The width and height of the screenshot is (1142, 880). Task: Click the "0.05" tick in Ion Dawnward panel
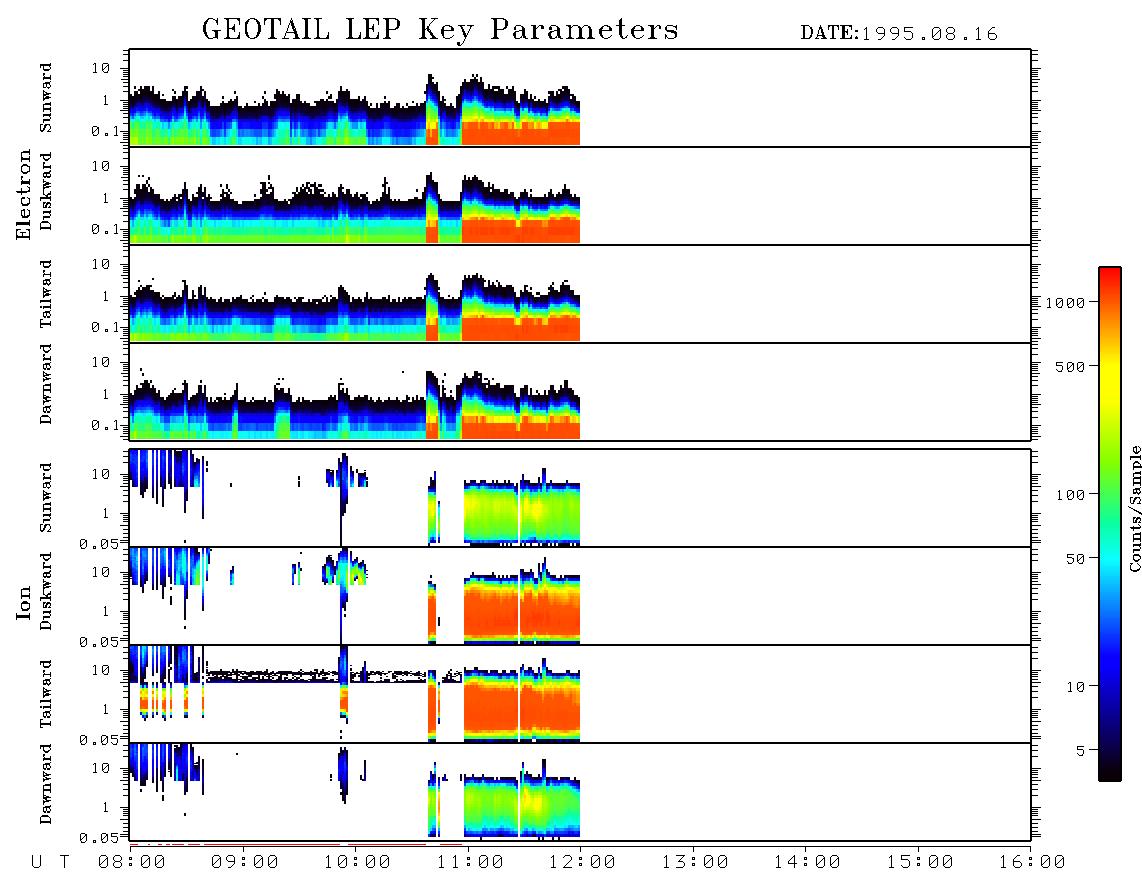98,838
